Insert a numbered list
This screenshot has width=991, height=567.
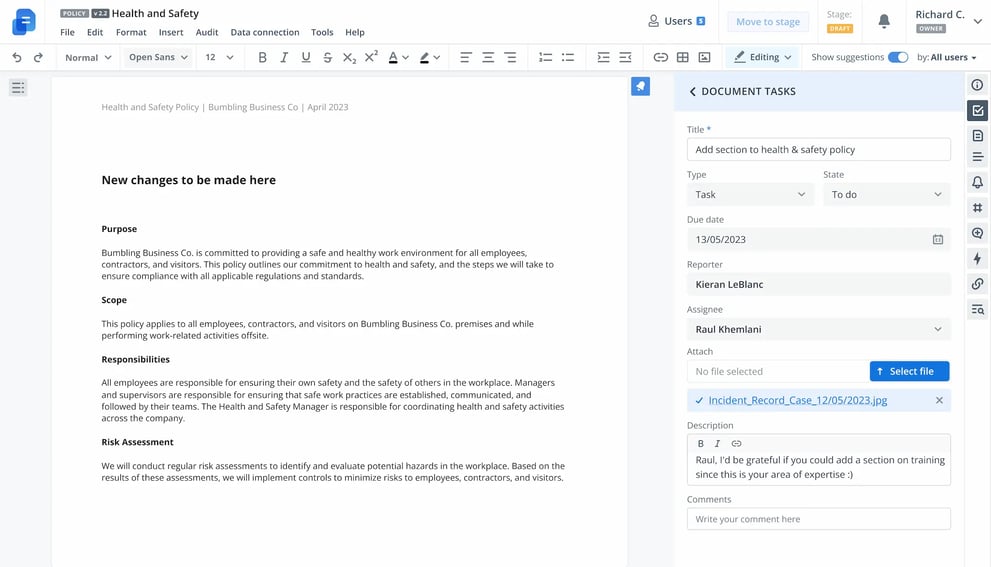pos(545,58)
